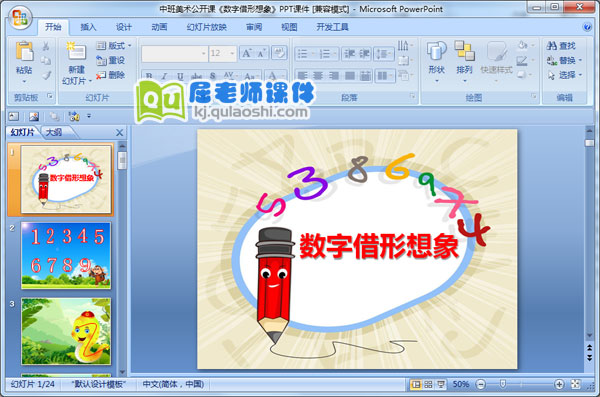Screen dimensions: 600x397
Task: Switch to the 视图 ribbon tab
Action: tap(289, 27)
